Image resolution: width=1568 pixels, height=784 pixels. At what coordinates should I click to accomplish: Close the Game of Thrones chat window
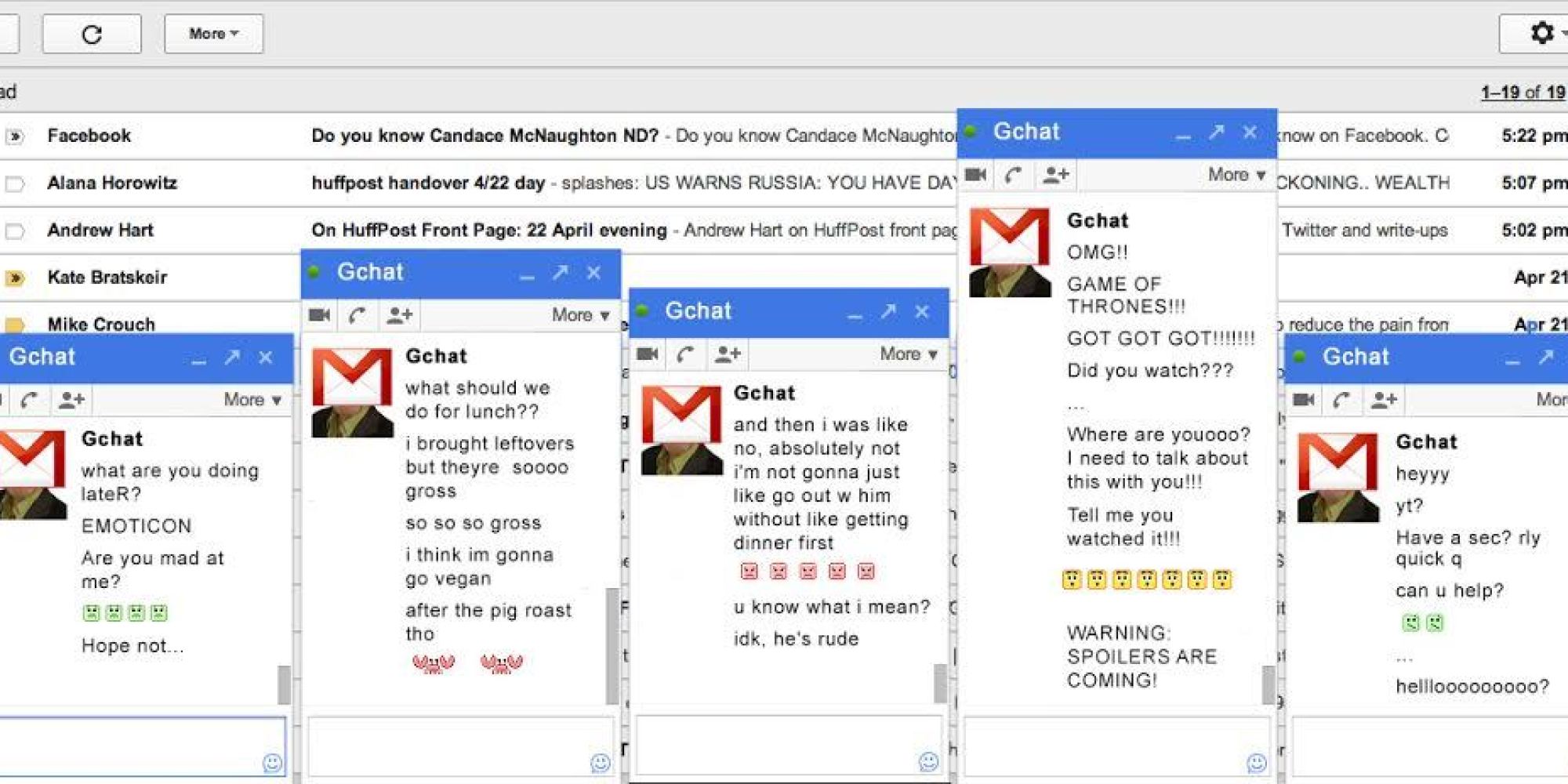[1250, 132]
